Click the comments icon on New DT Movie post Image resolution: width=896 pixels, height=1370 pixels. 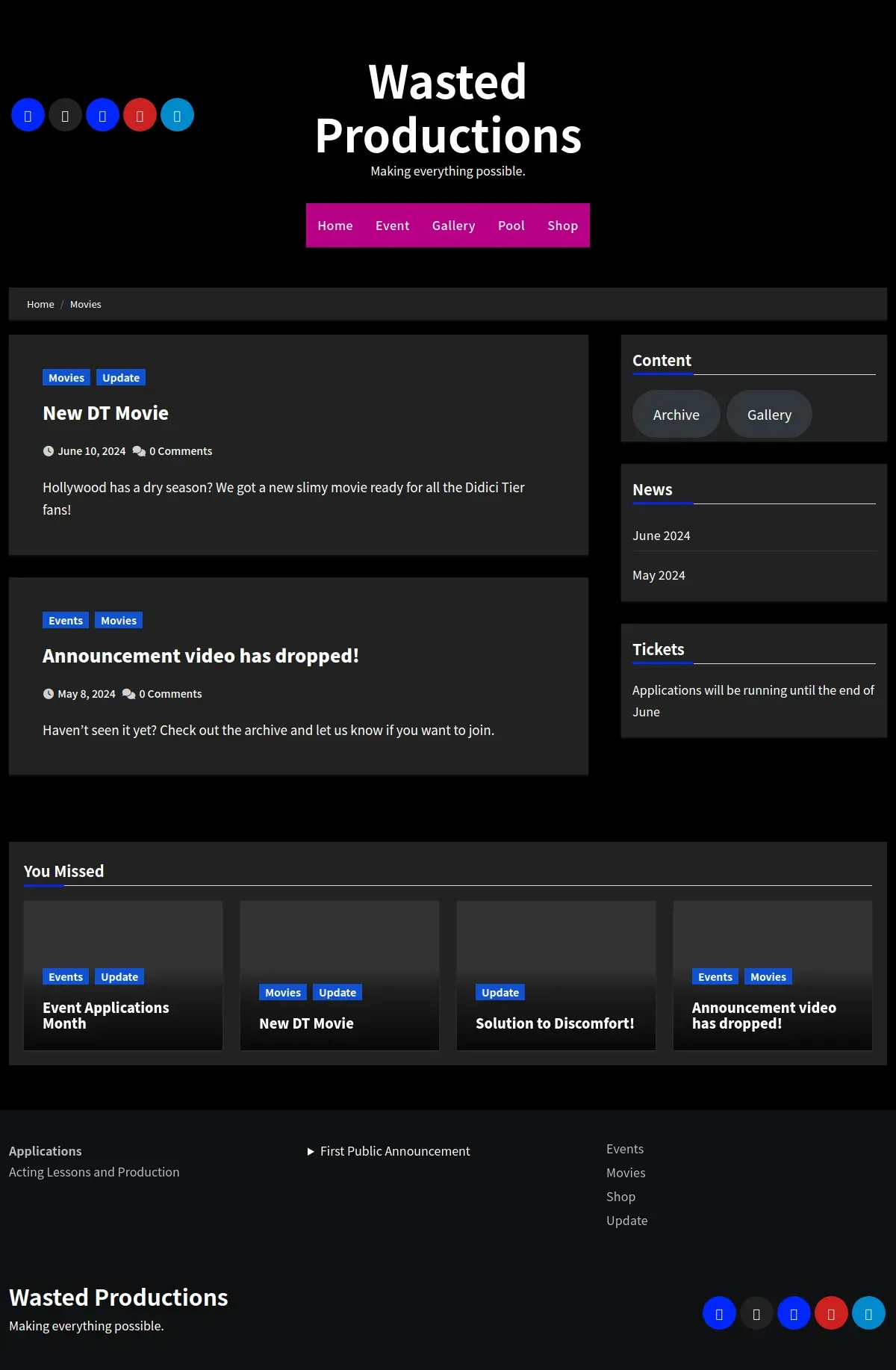tap(139, 451)
